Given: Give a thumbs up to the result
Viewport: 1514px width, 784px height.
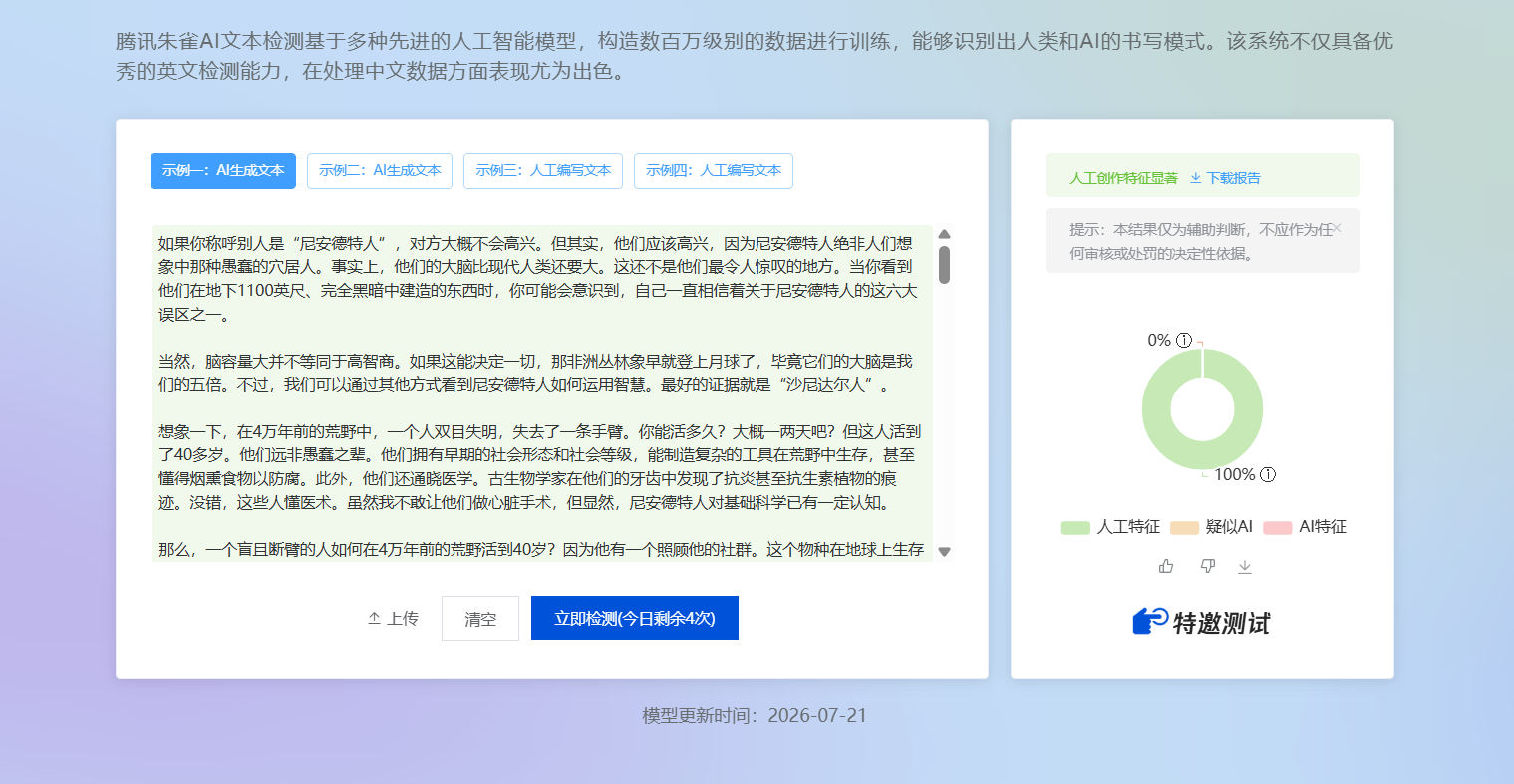Looking at the screenshot, I should point(1166,567).
